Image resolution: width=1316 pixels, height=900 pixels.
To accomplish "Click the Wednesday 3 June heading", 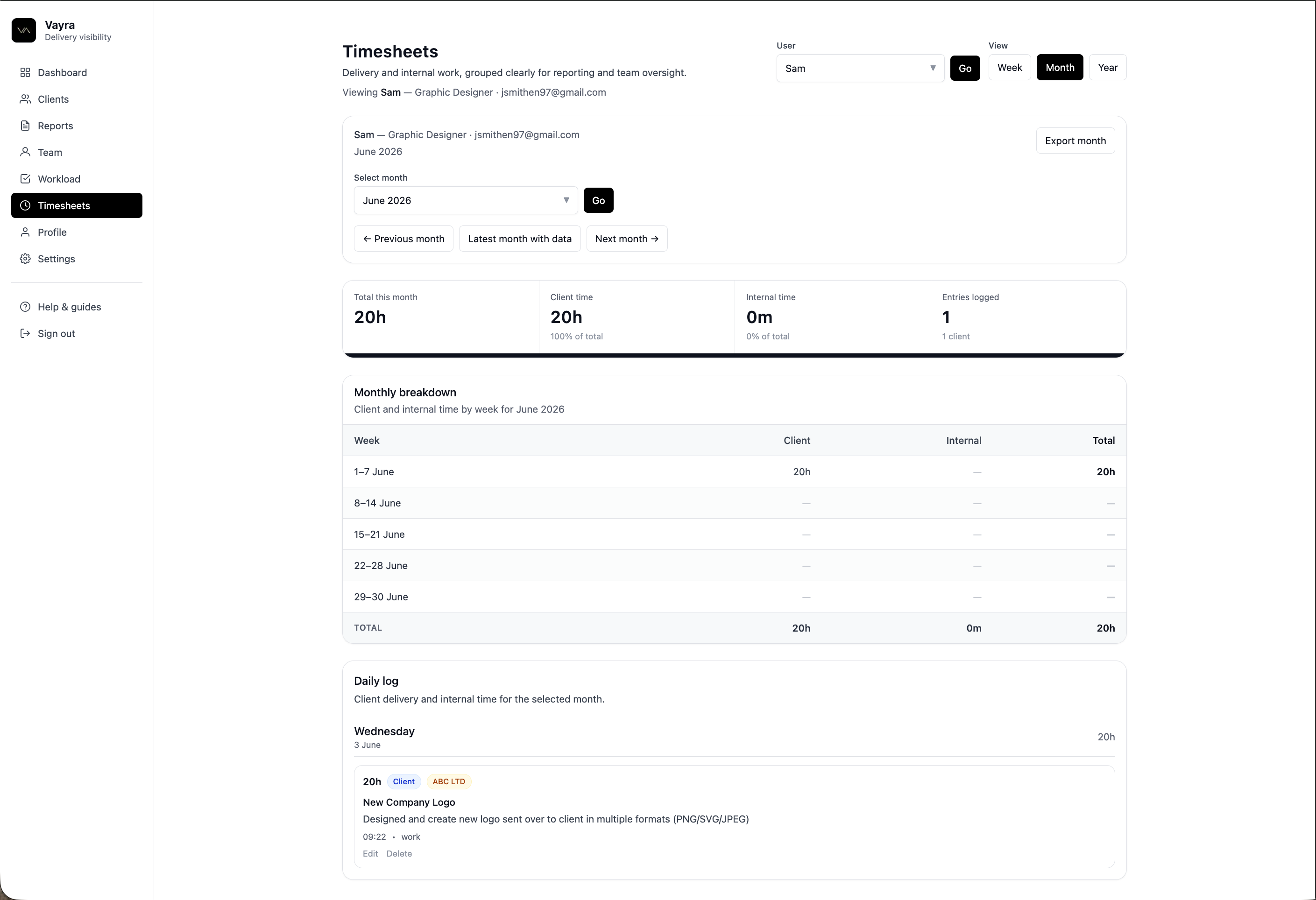I will tap(384, 737).
